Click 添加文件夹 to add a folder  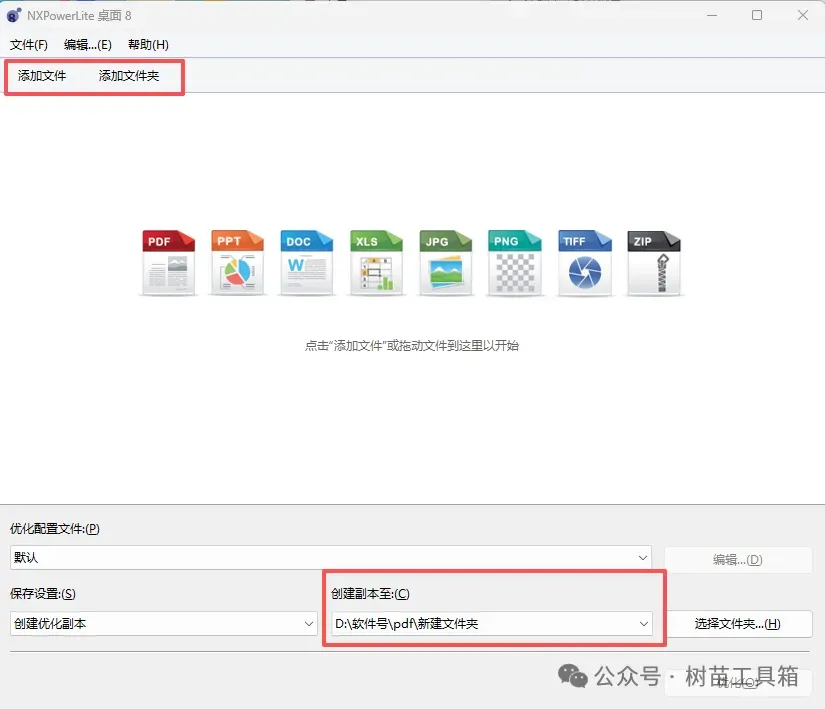129,76
